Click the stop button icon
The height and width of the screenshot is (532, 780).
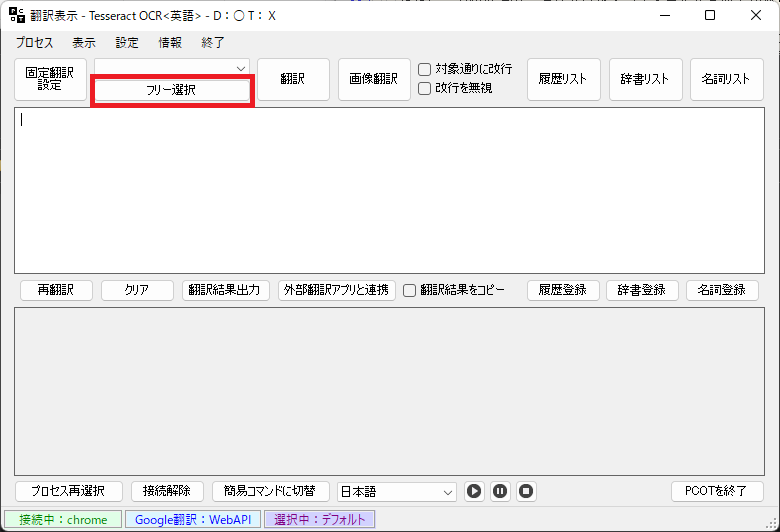pyautogui.click(x=526, y=491)
